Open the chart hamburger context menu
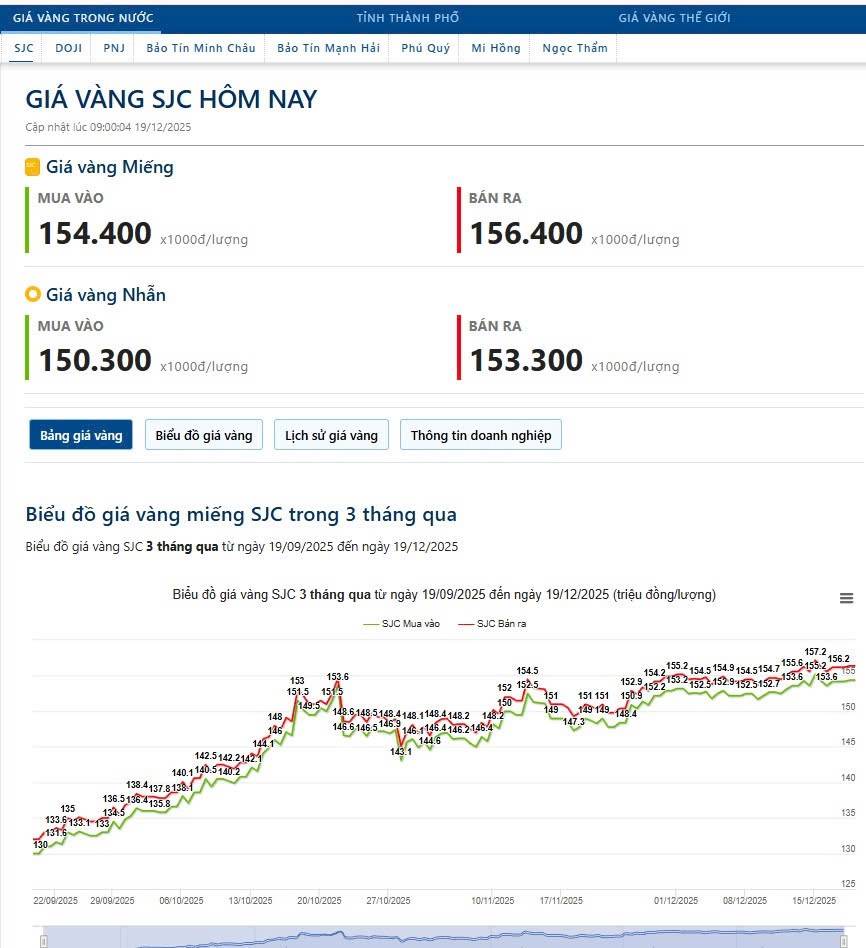866x948 pixels. tap(846, 598)
